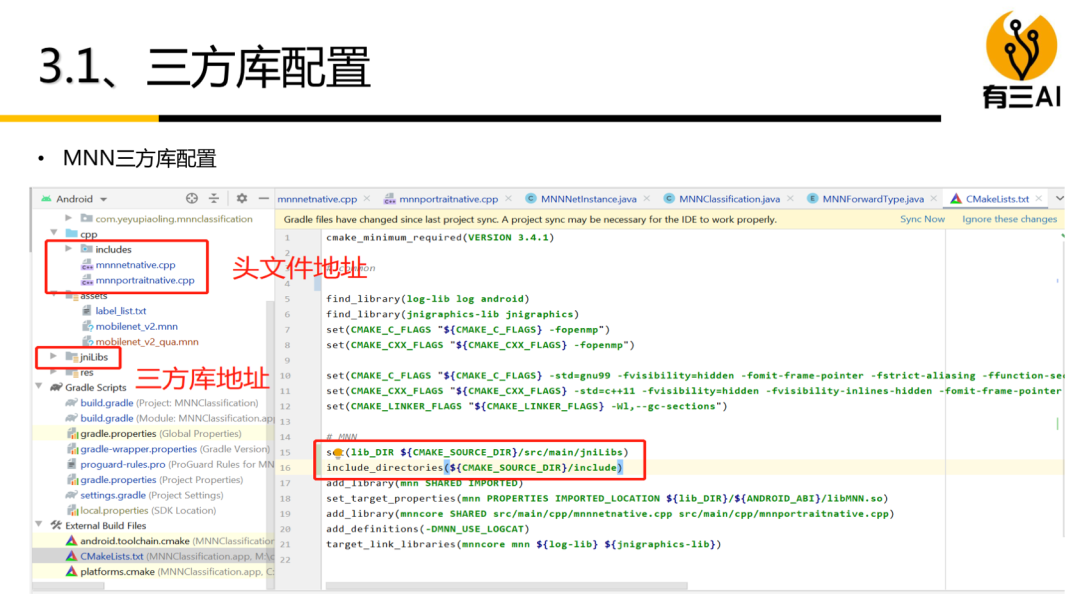Image resolution: width=1080 pixels, height=608 pixels.
Task: Select mobilenet_v2_qua.mnn asset file
Action: pos(147,342)
